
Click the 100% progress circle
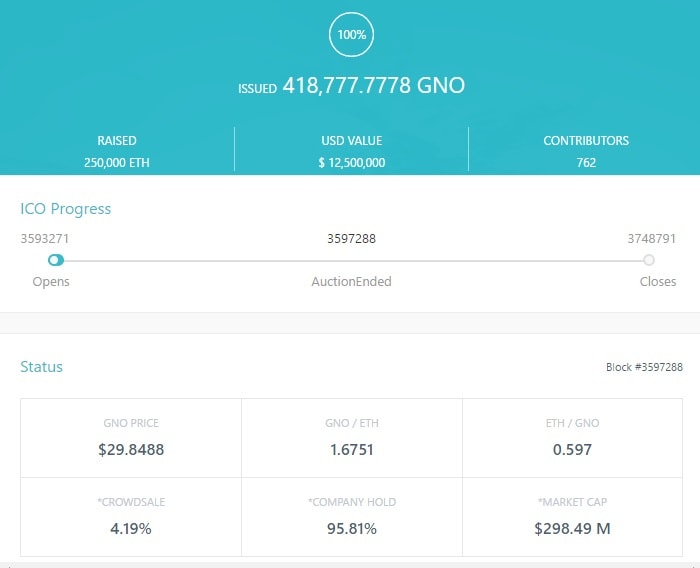351,35
